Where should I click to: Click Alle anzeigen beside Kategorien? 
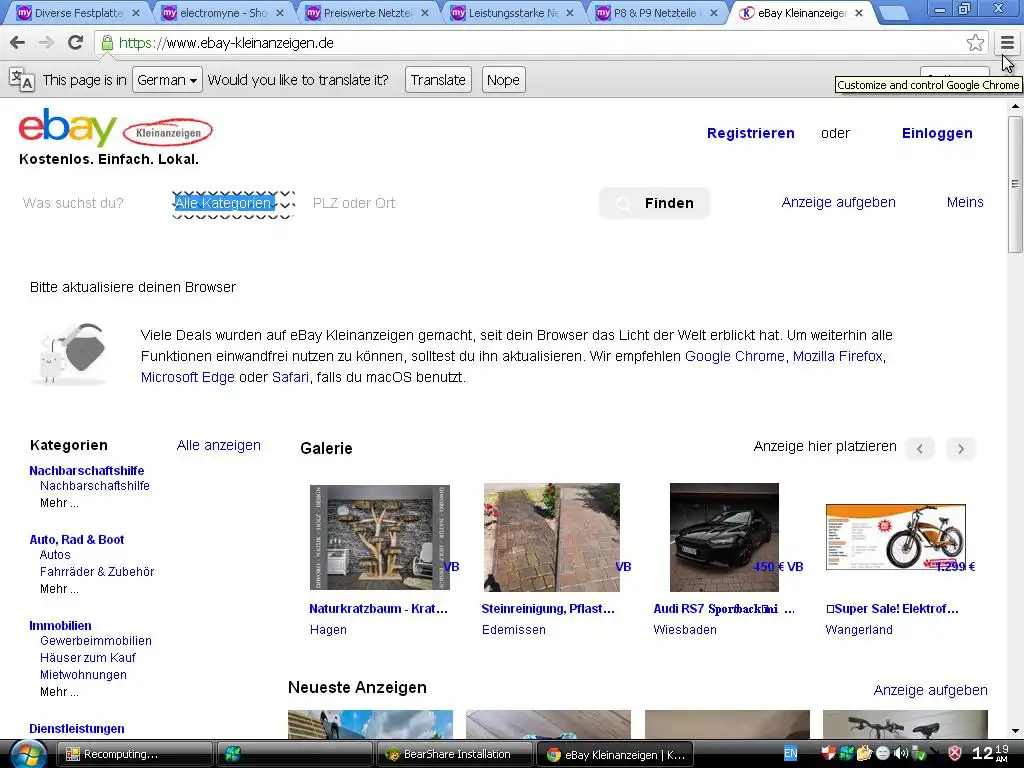219,445
